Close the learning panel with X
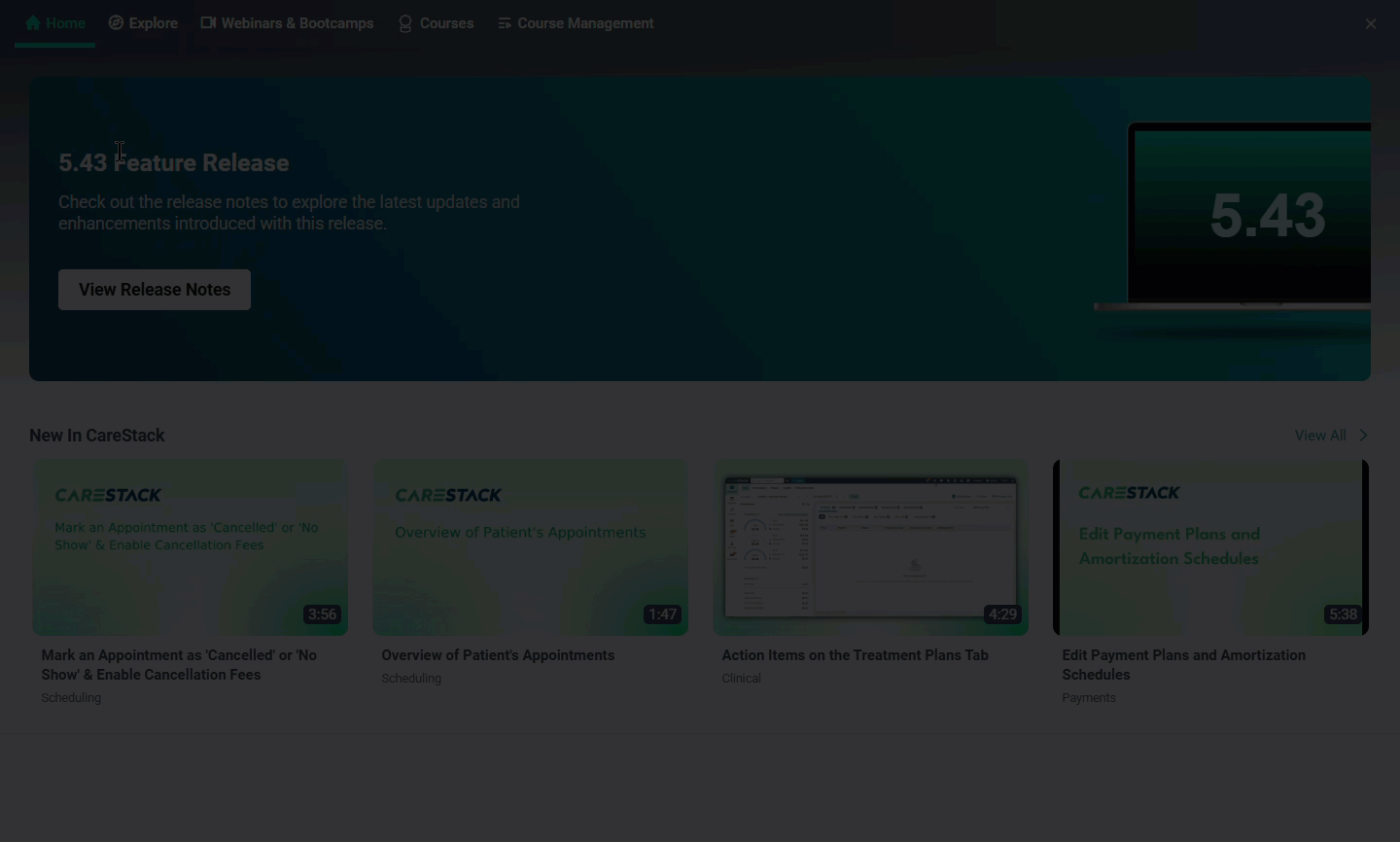1400x842 pixels. [1371, 23]
